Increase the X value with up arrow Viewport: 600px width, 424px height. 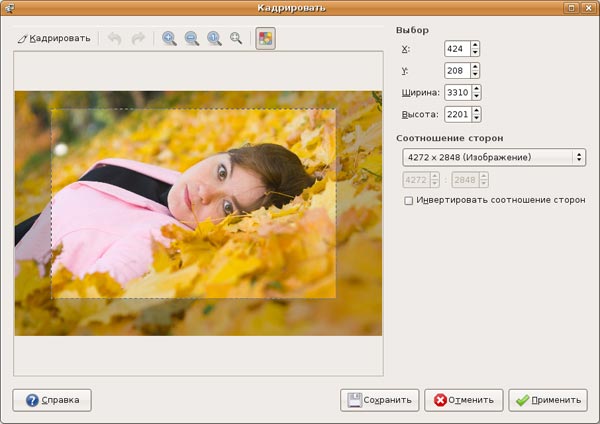click(x=475, y=45)
